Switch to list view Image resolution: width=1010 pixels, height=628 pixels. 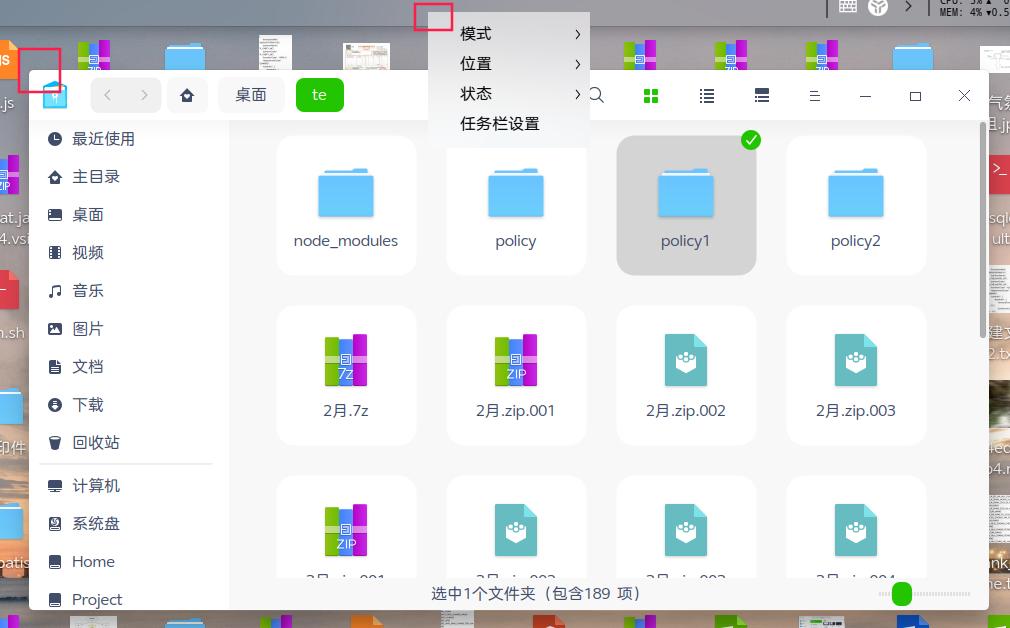pyautogui.click(x=706, y=95)
